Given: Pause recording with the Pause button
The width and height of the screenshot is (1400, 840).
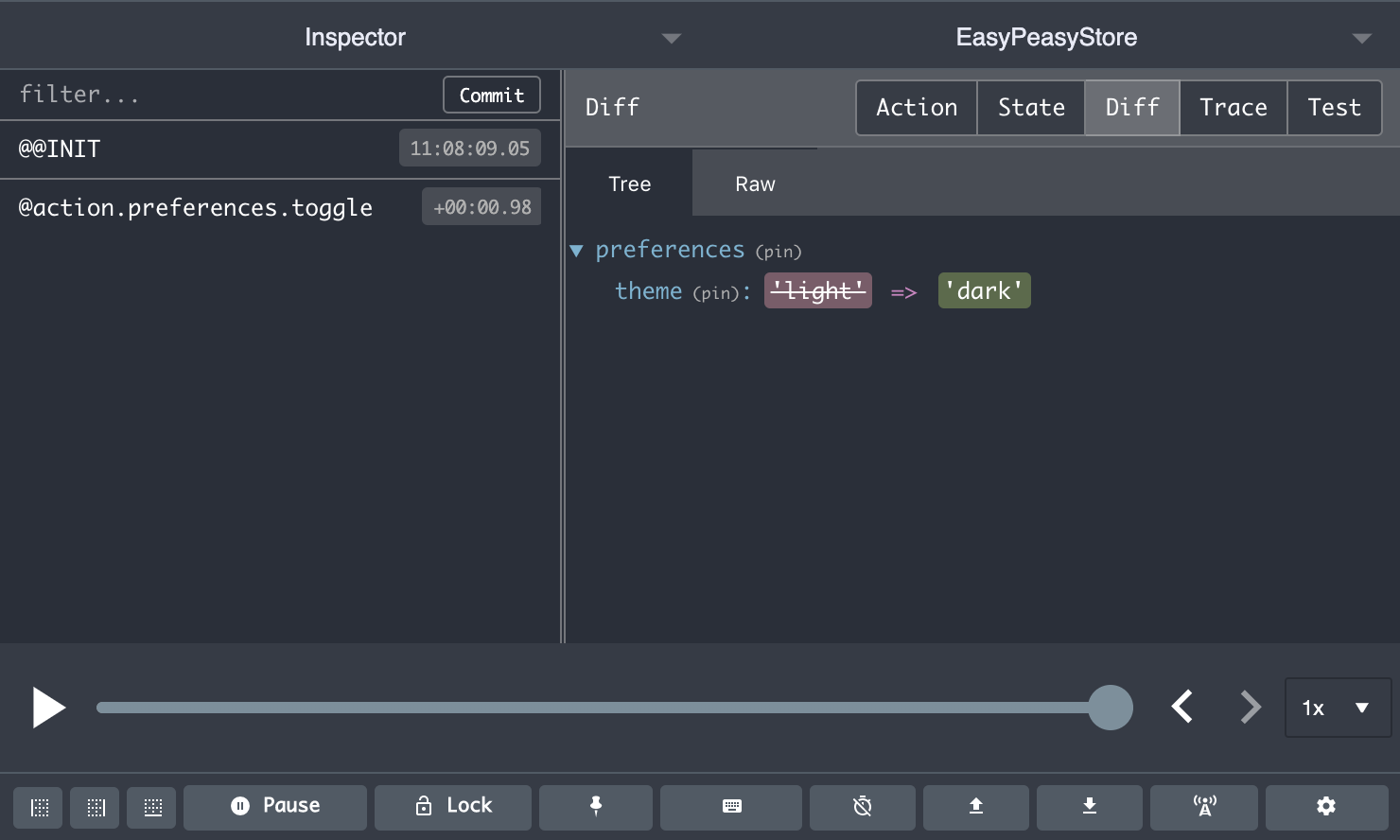Looking at the screenshot, I should click(275, 806).
